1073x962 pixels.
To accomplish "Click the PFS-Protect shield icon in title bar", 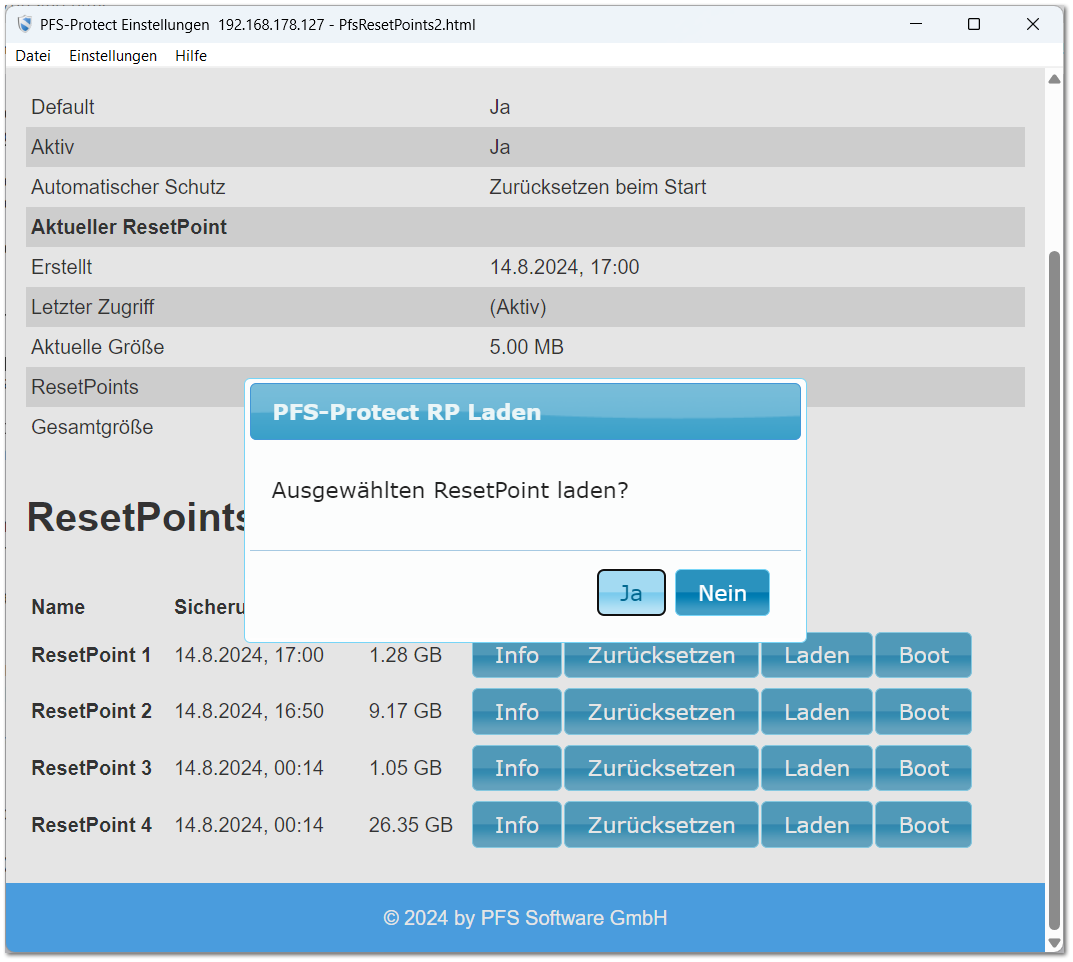I will pyautogui.click(x=25, y=24).
